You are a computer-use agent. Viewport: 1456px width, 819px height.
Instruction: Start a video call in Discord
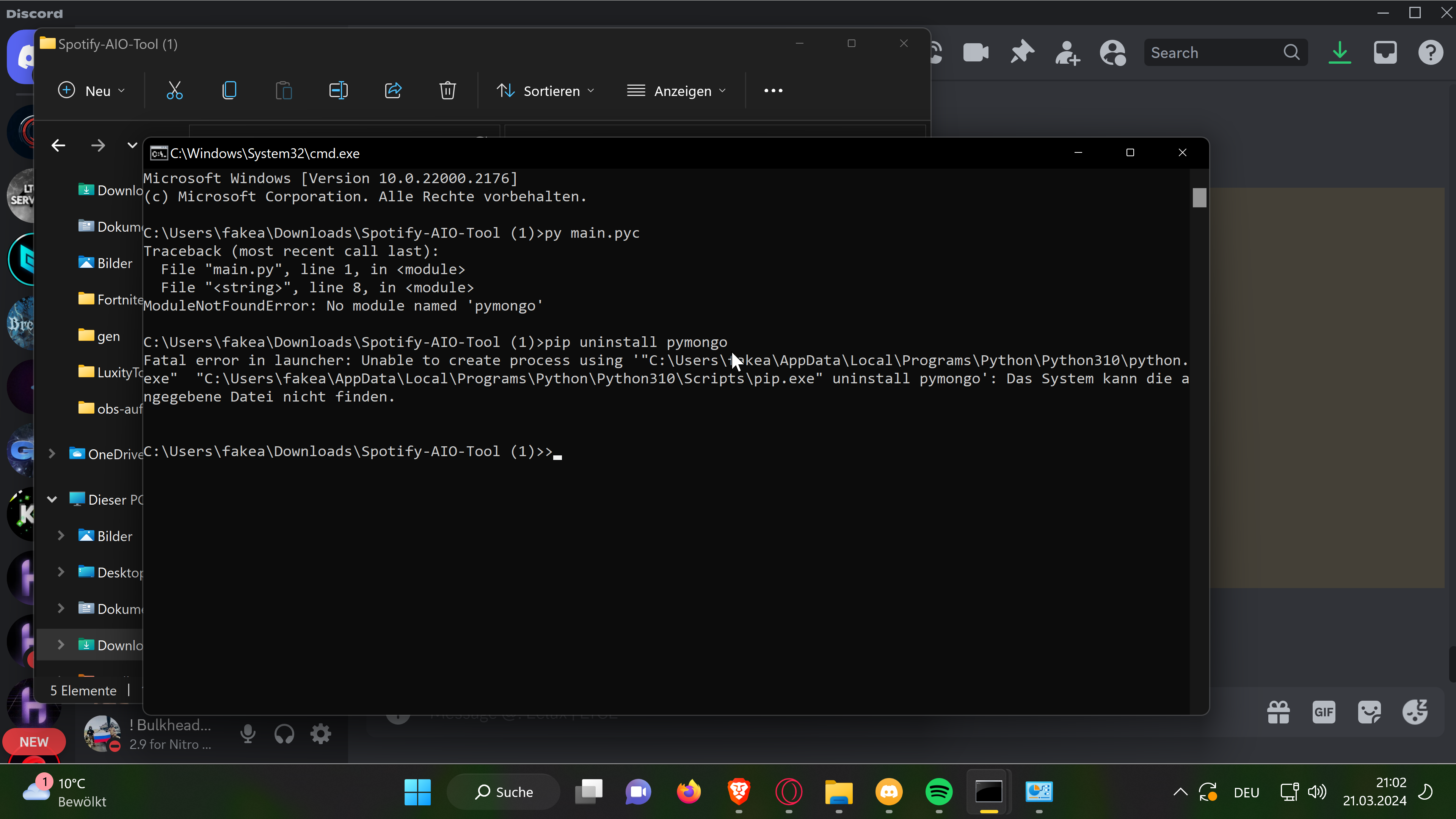point(976,53)
